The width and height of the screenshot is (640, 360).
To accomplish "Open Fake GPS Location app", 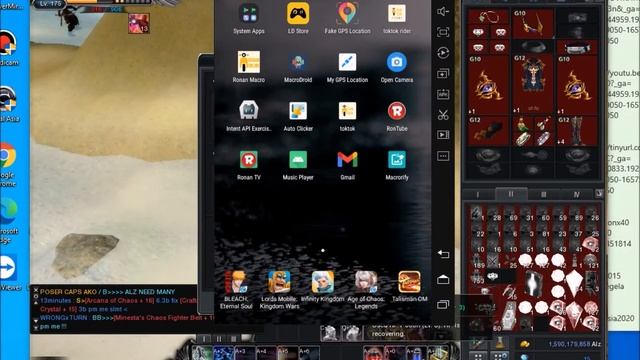I will pyautogui.click(x=347, y=13).
